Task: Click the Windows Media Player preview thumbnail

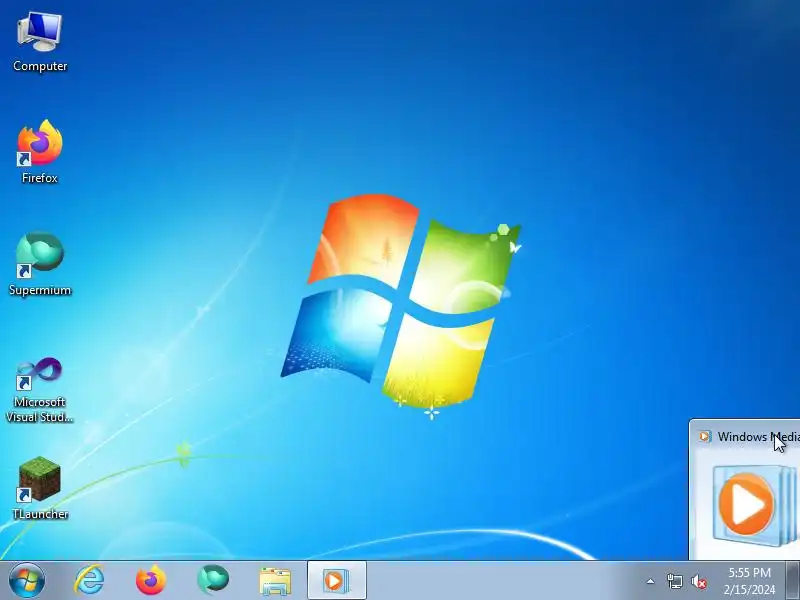Action: (x=755, y=505)
